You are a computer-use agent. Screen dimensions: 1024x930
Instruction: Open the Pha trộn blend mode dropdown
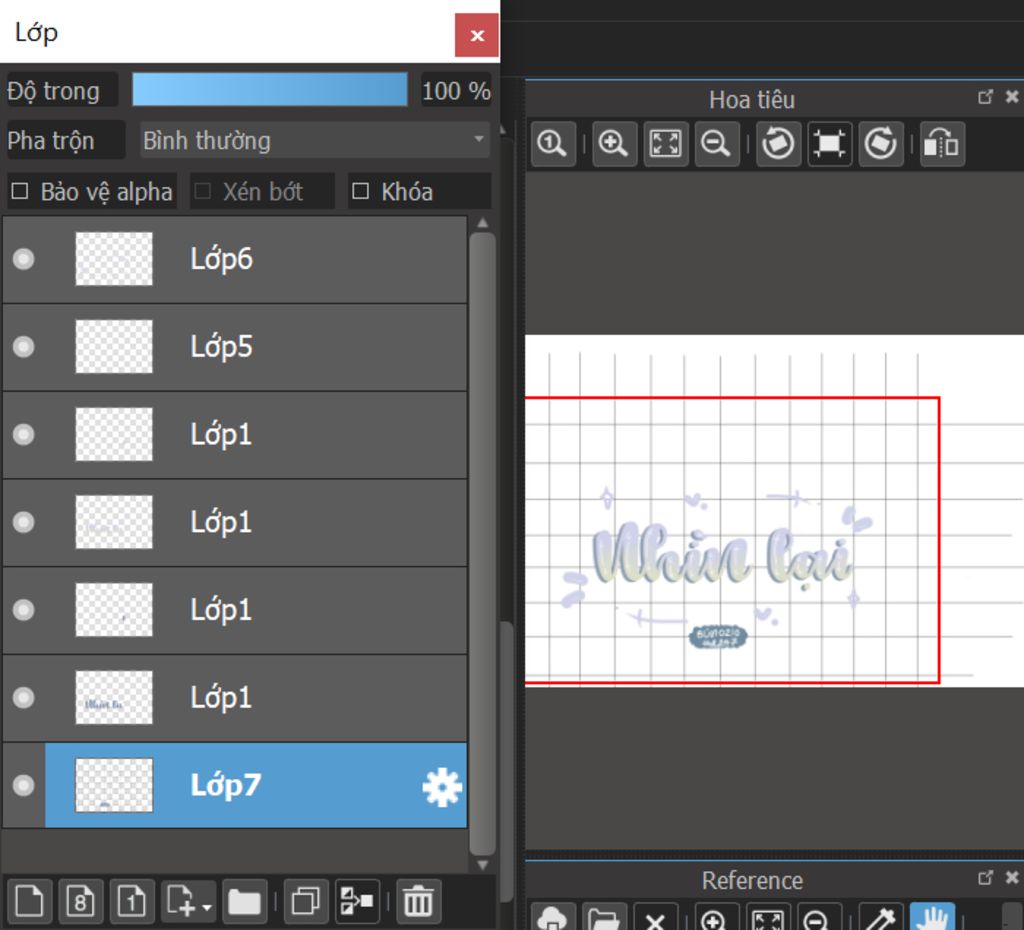pyautogui.click(x=315, y=140)
